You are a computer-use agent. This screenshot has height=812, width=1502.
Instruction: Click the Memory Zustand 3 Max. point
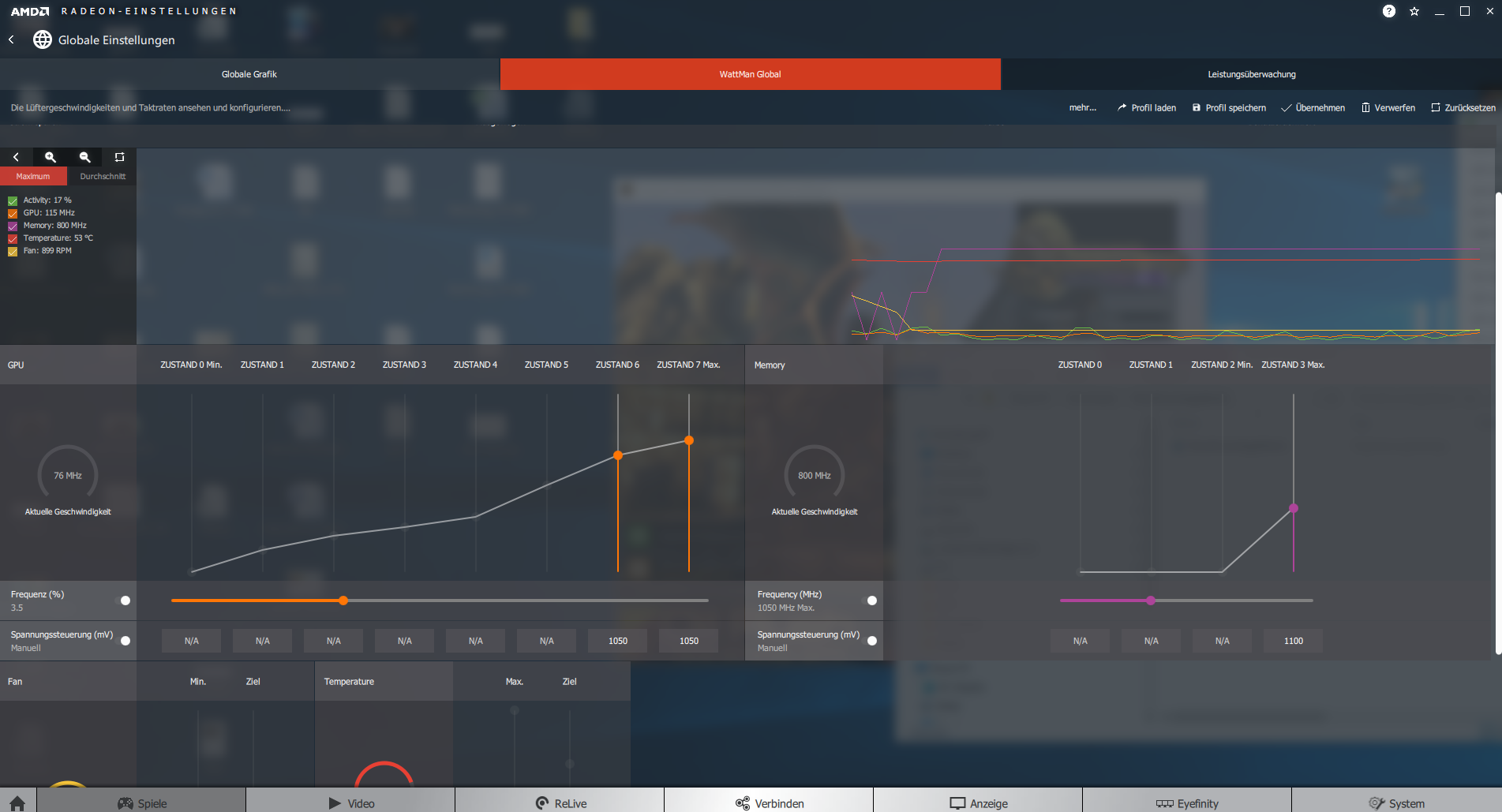(1294, 508)
